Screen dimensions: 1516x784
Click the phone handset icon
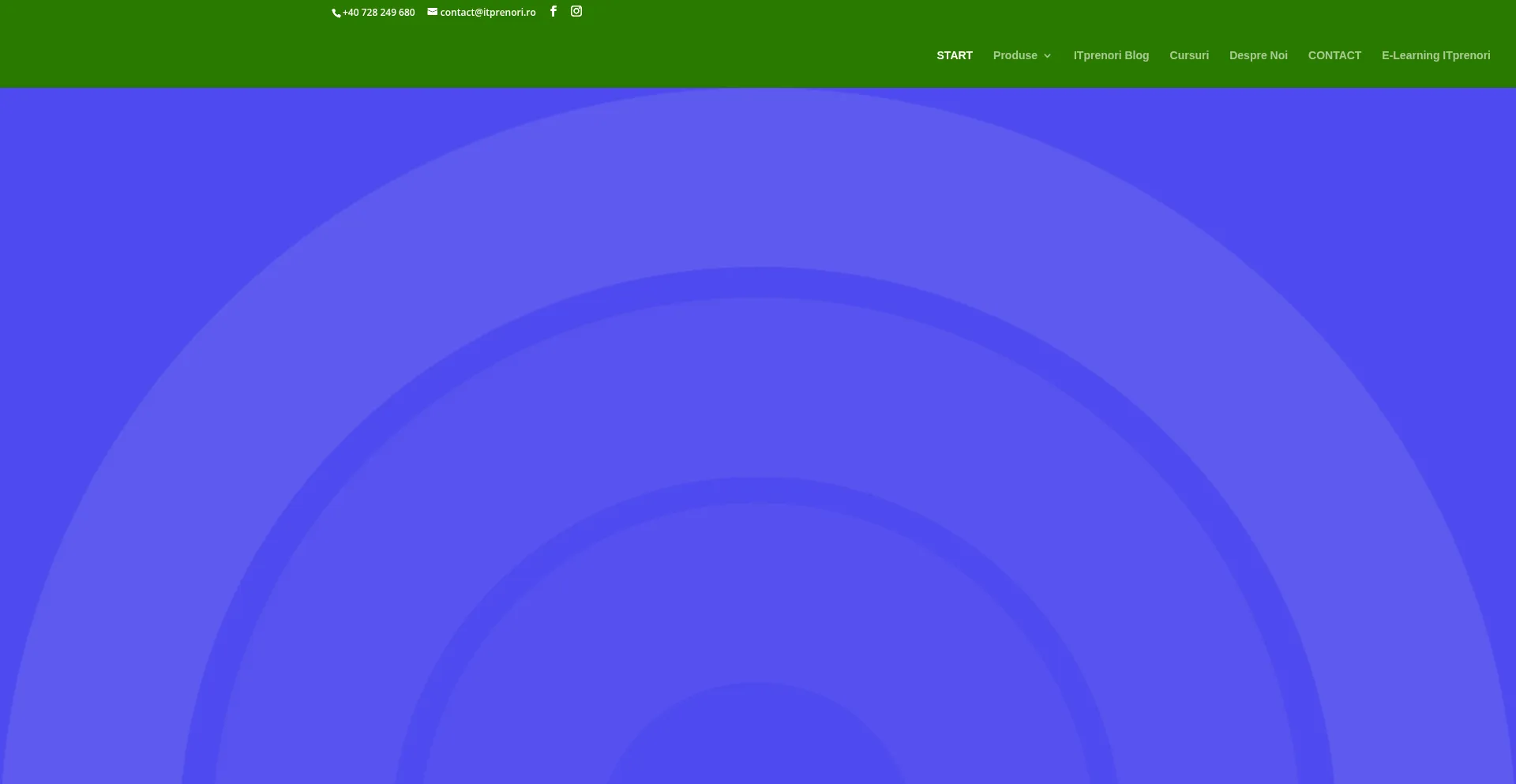point(336,13)
